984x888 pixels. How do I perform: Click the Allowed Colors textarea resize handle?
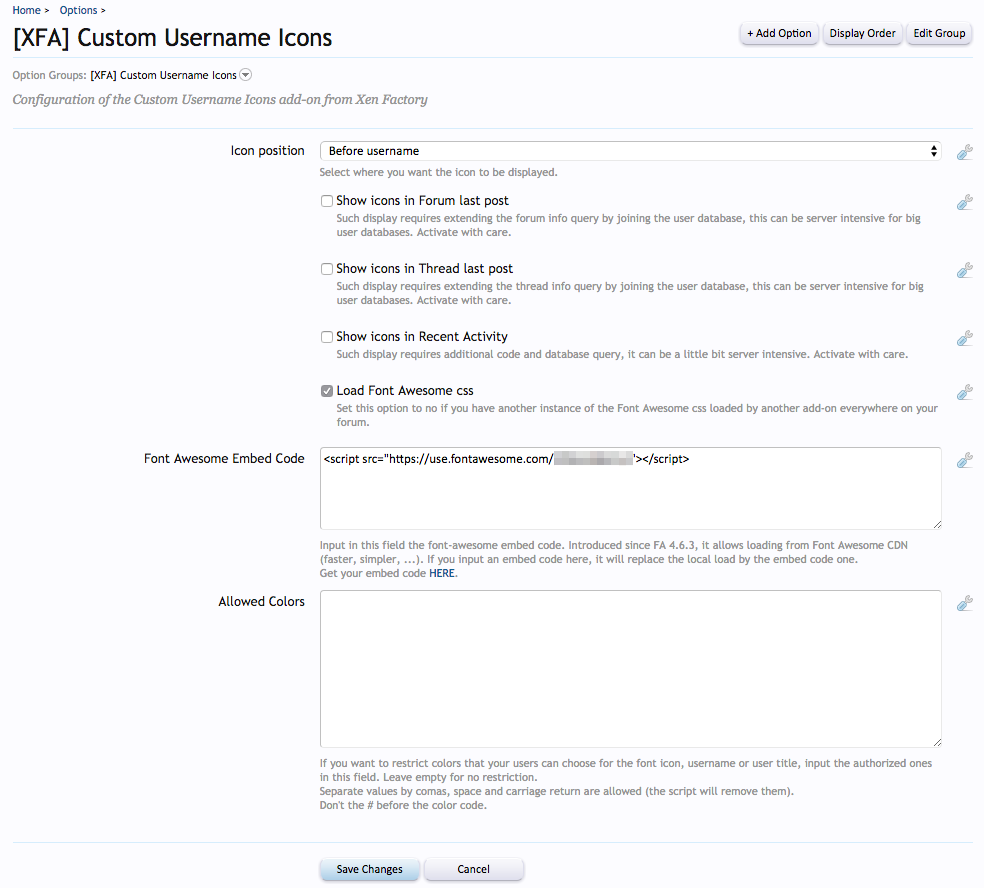[x=936, y=742]
